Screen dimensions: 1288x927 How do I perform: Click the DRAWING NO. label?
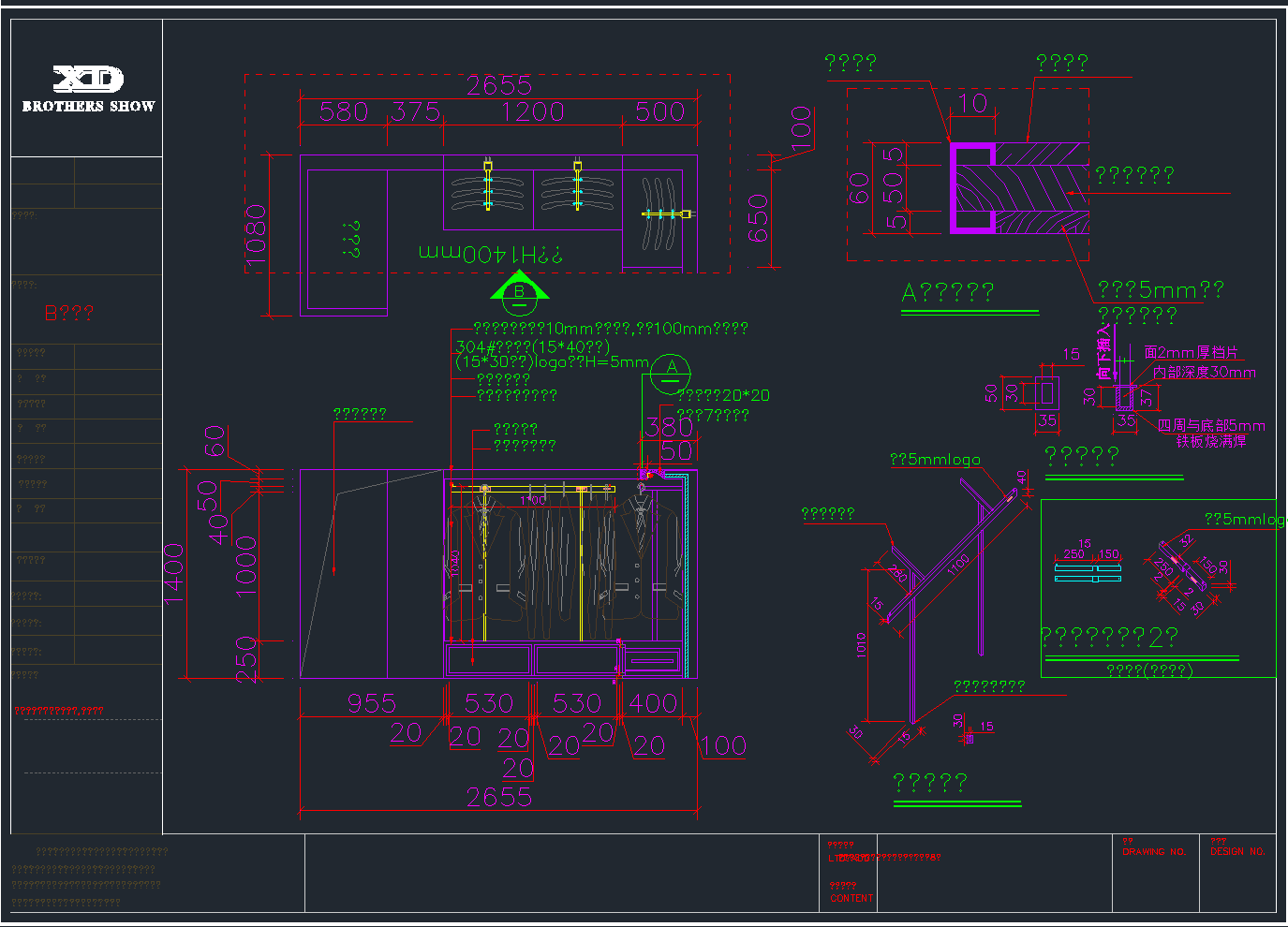pos(1154,852)
